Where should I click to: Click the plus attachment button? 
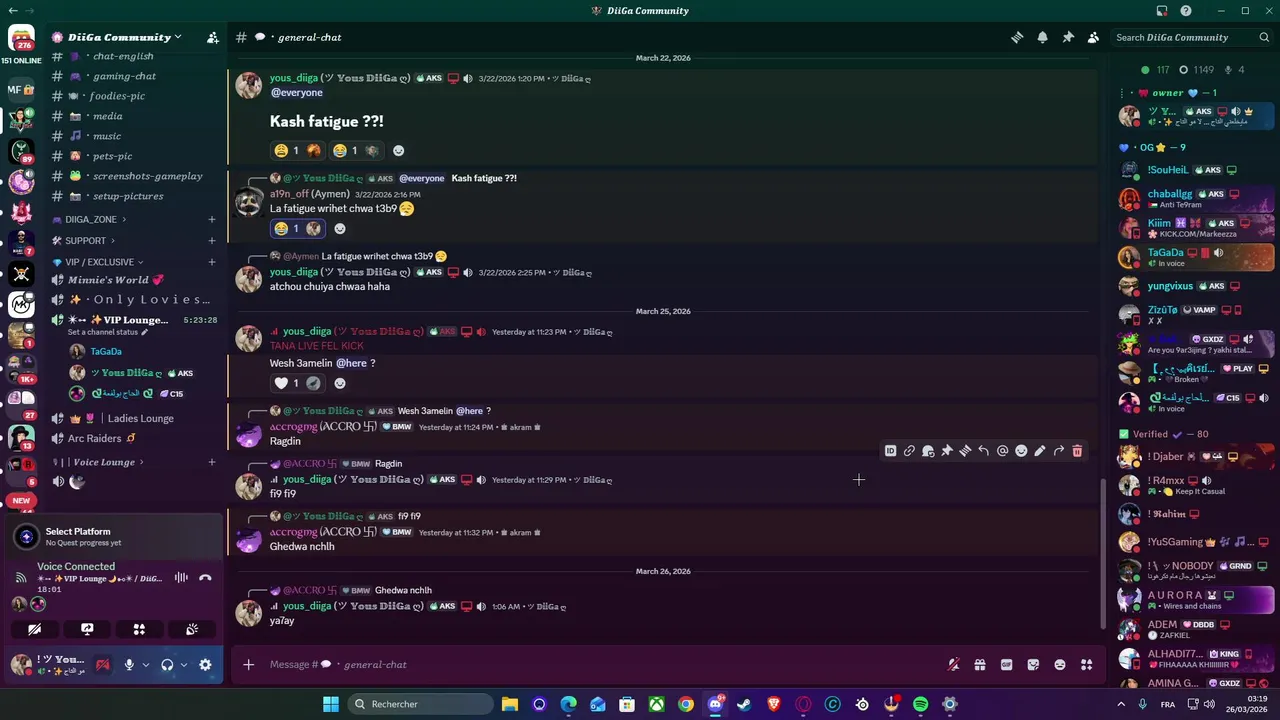[x=248, y=664]
